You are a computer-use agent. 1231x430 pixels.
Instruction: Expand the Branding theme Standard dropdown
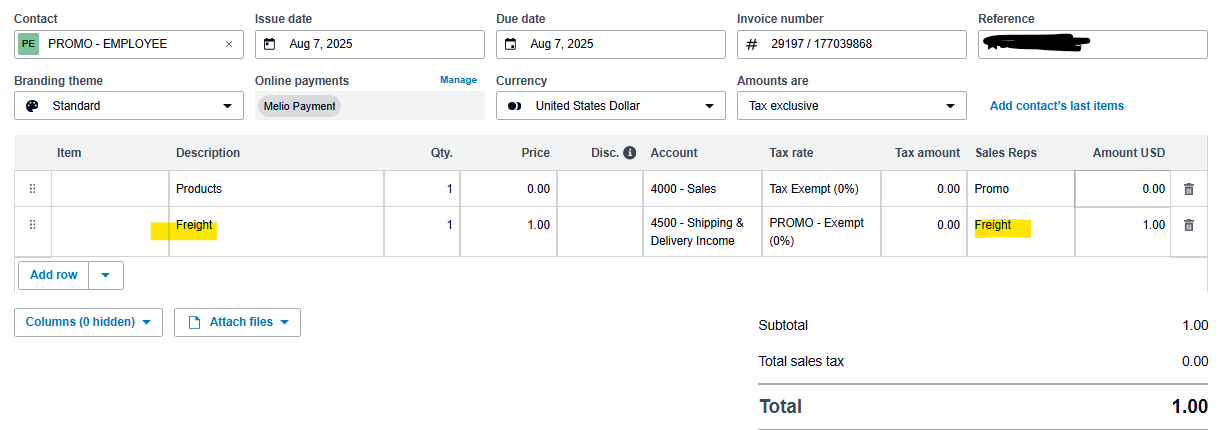225,106
